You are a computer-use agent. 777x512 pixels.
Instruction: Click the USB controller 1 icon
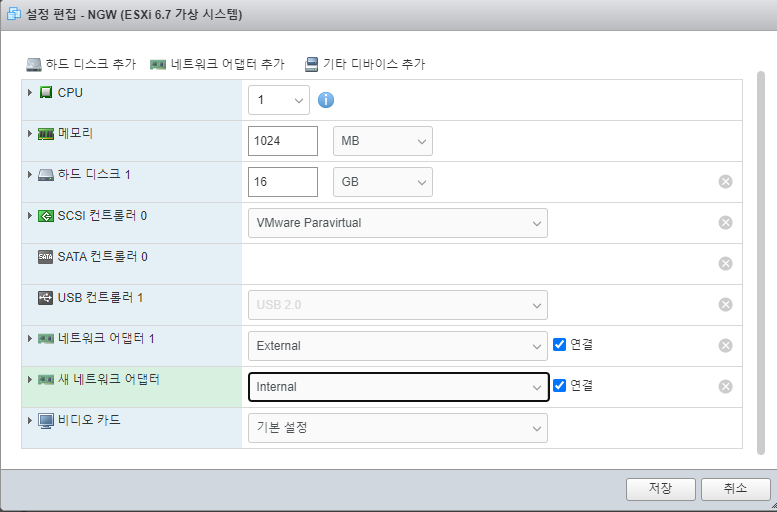click(46, 298)
